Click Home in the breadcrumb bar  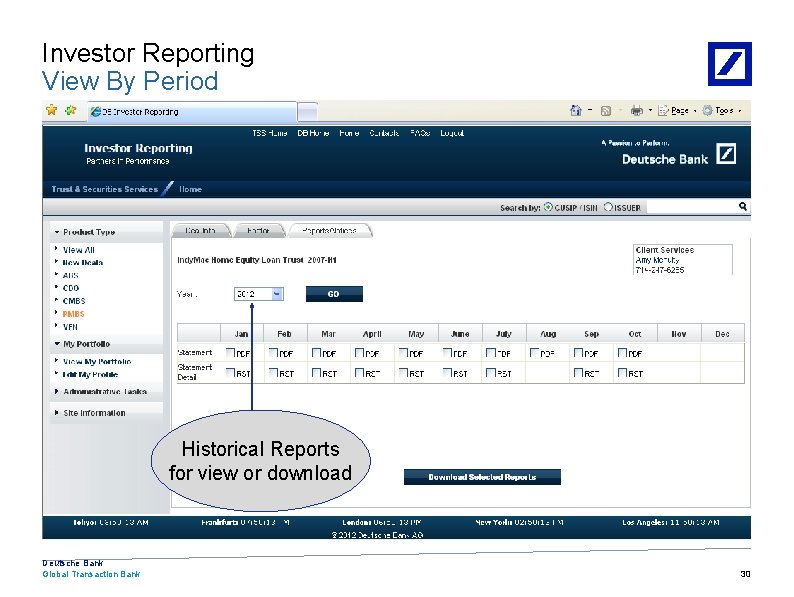click(x=190, y=189)
